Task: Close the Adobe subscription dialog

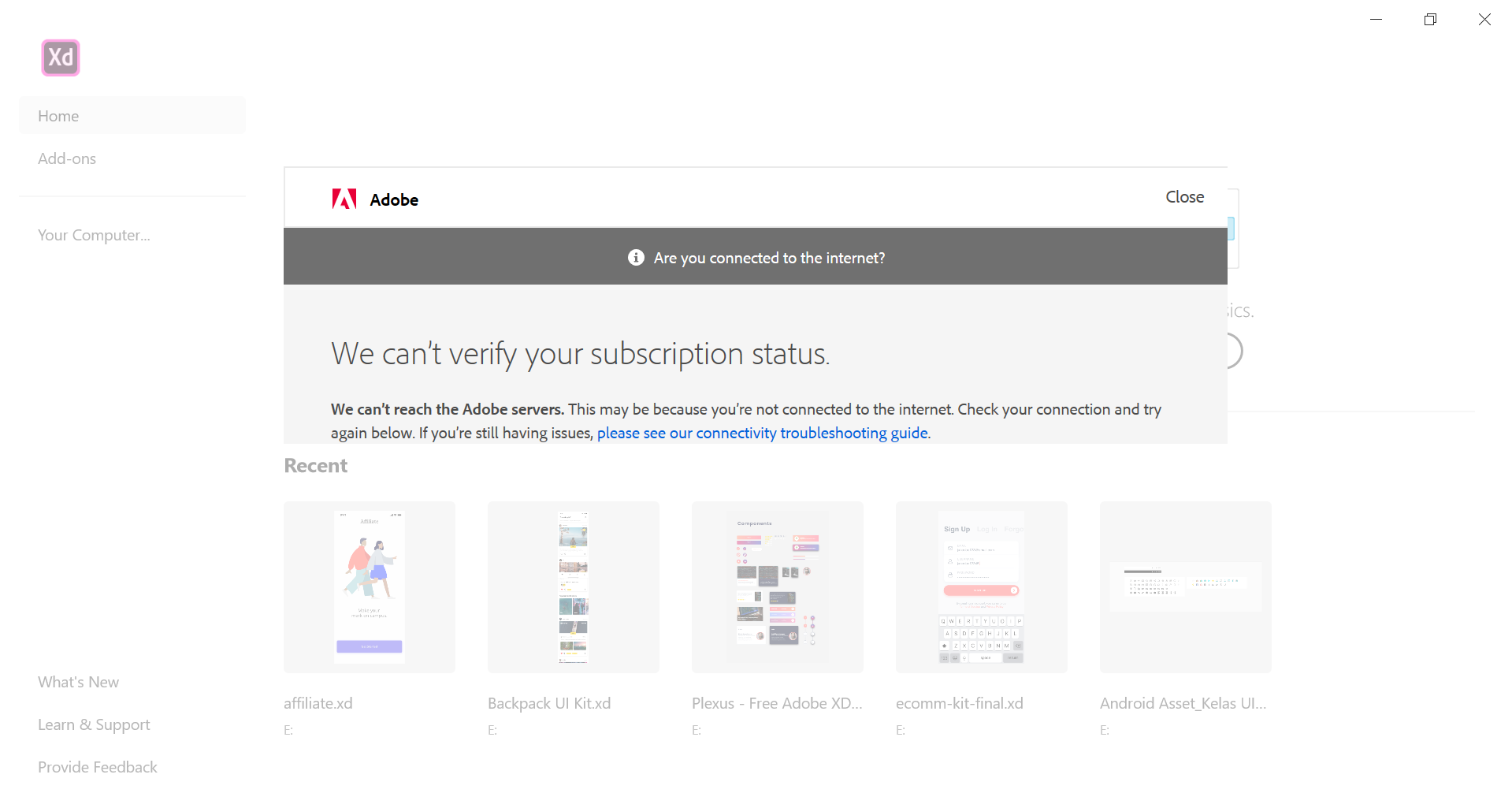Action: point(1184,197)
